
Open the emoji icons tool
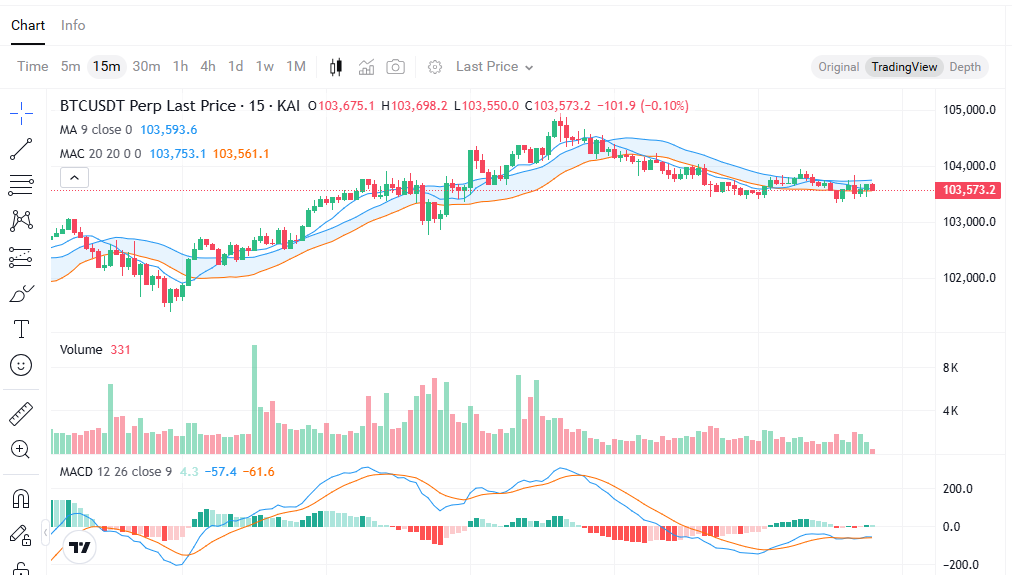tap(21, 365)
